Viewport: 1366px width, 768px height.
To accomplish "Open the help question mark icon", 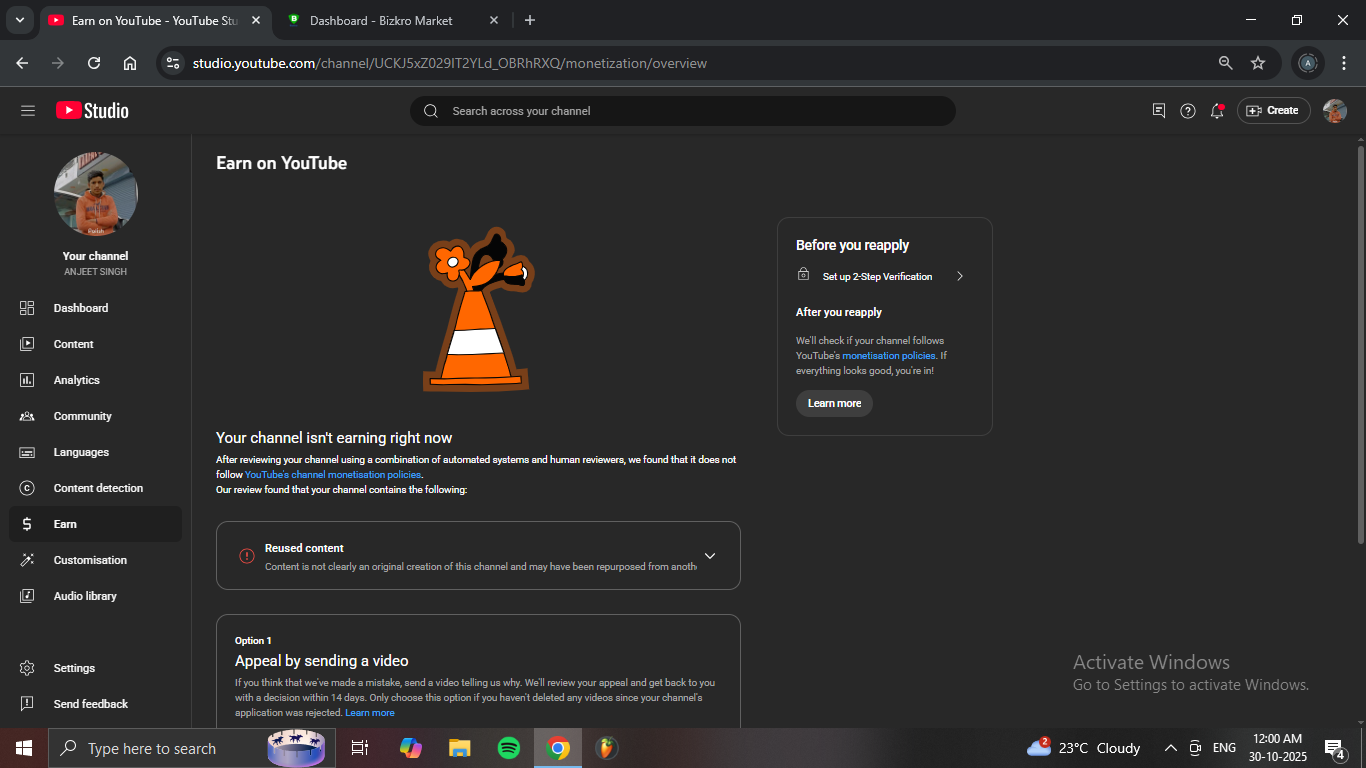I will click(x=1188, y=111).
